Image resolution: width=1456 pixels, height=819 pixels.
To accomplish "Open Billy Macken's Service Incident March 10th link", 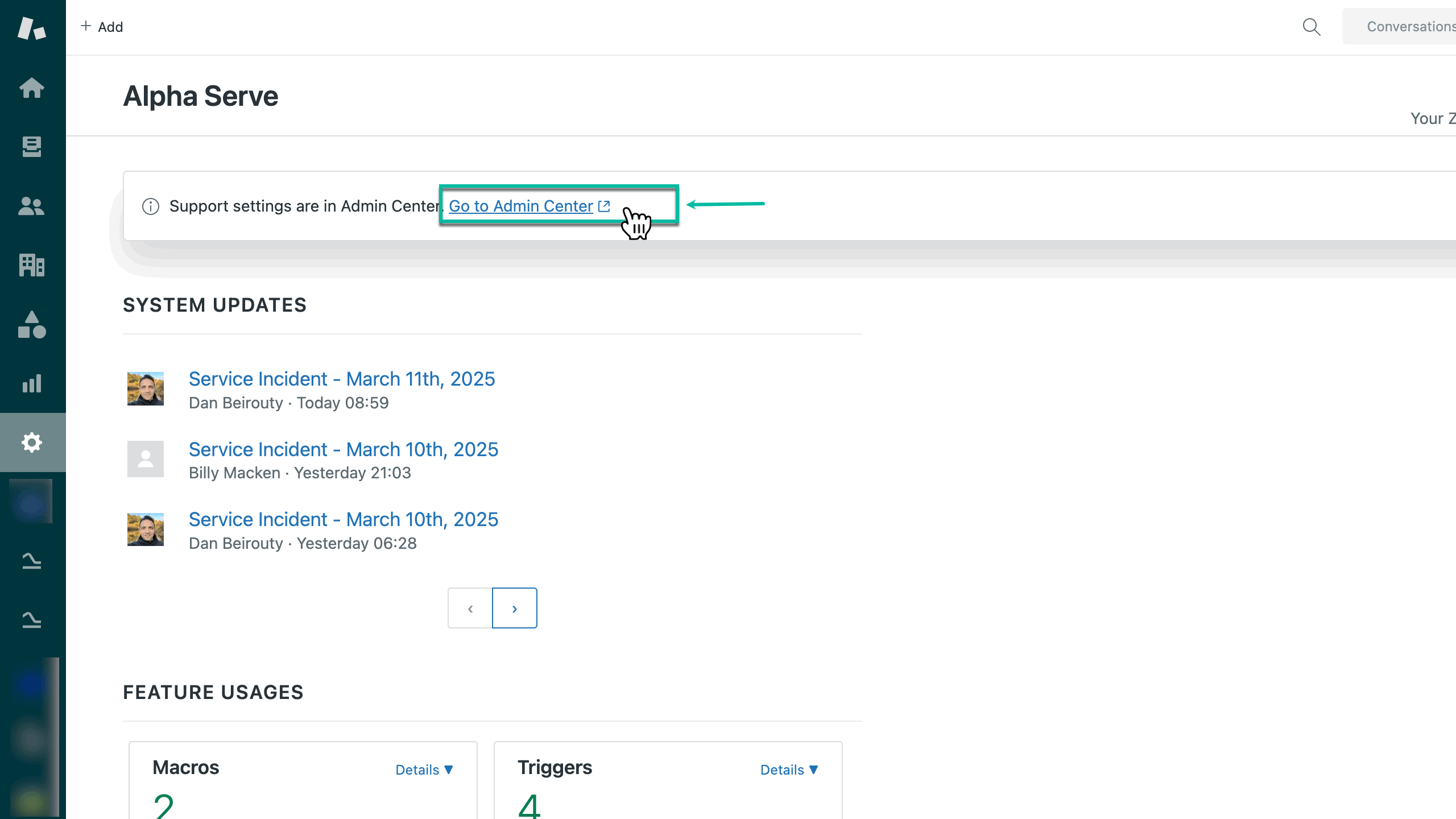I will point(344,449).
